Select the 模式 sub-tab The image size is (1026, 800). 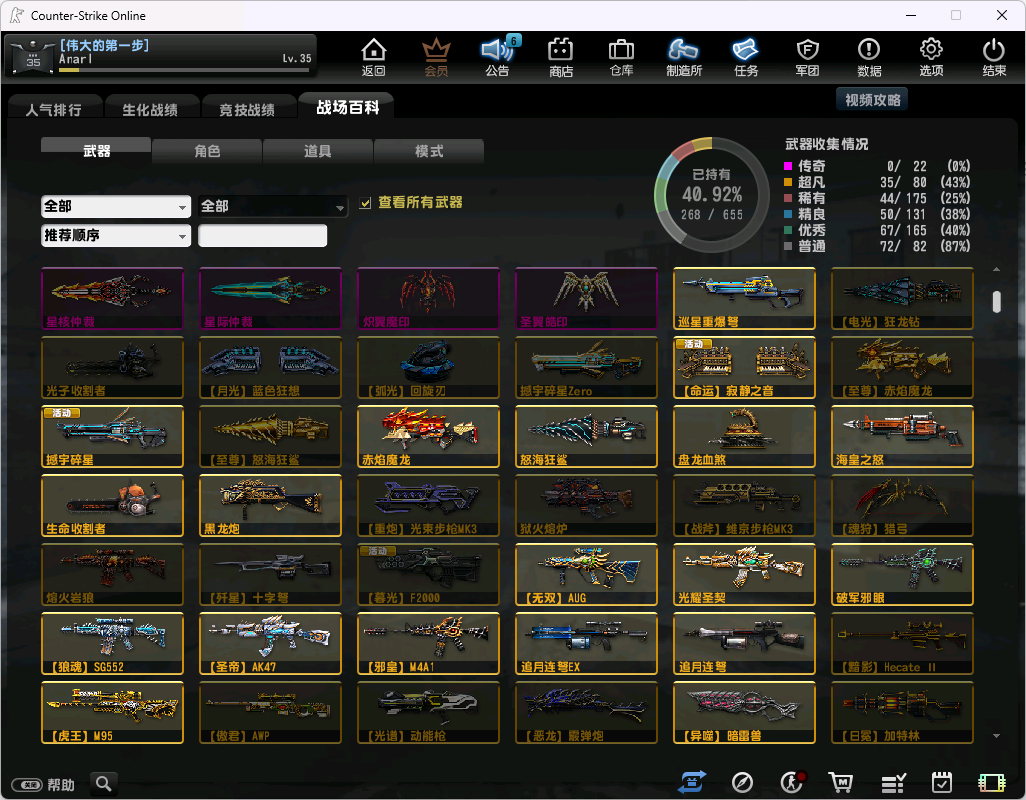tap(429, 150)
